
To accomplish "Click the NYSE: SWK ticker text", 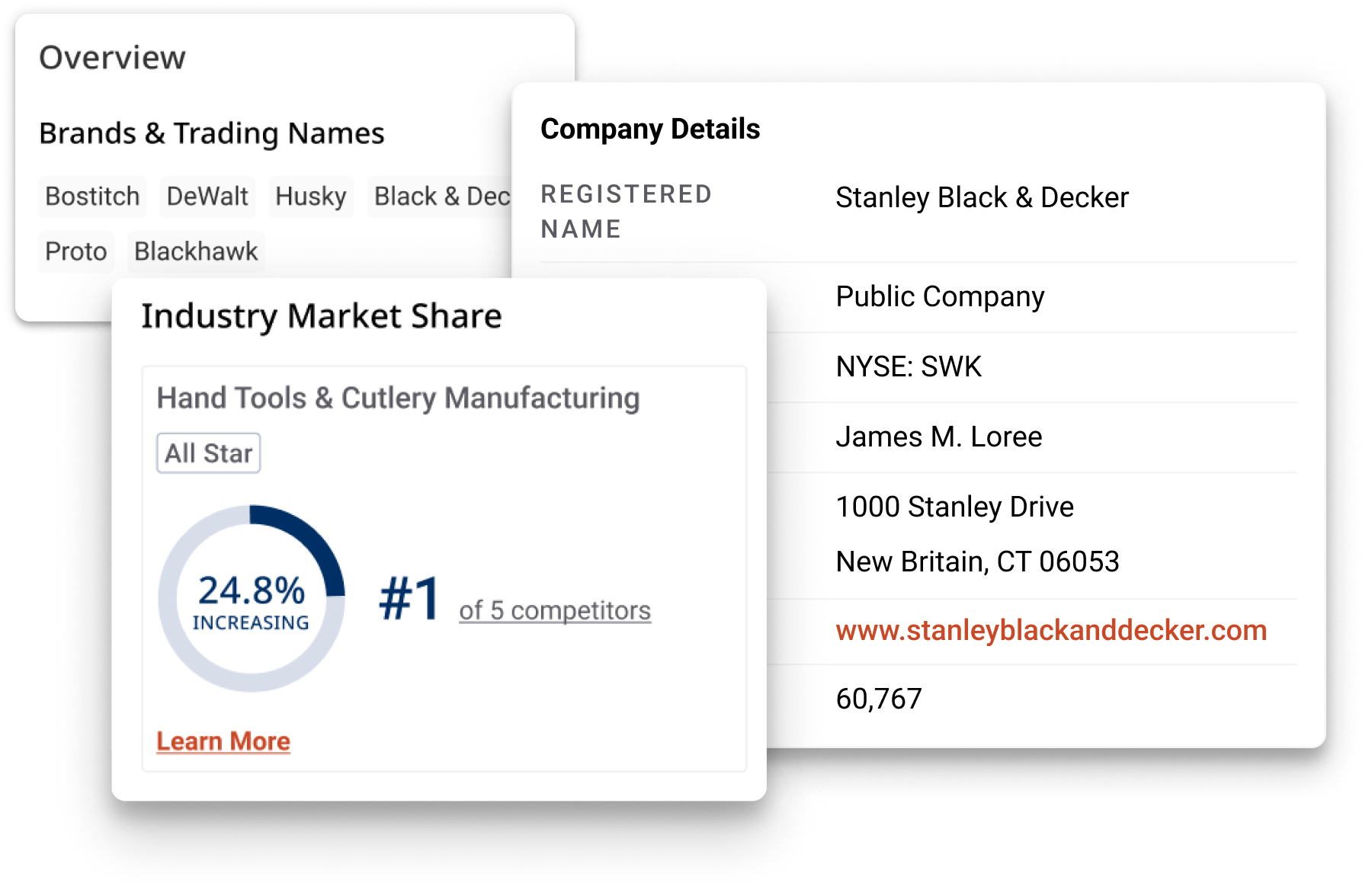I will 908,366.
